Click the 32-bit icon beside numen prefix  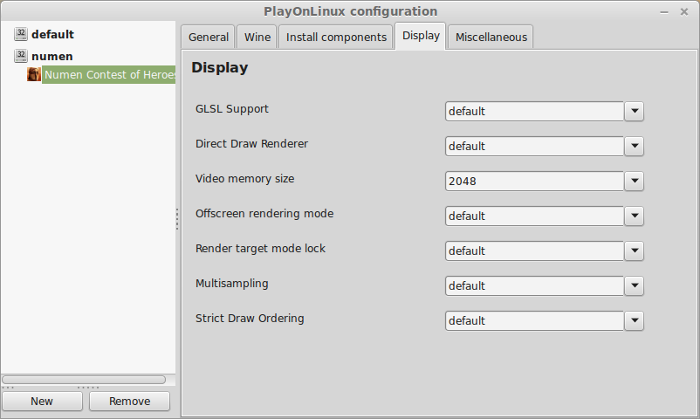(21, 56)
